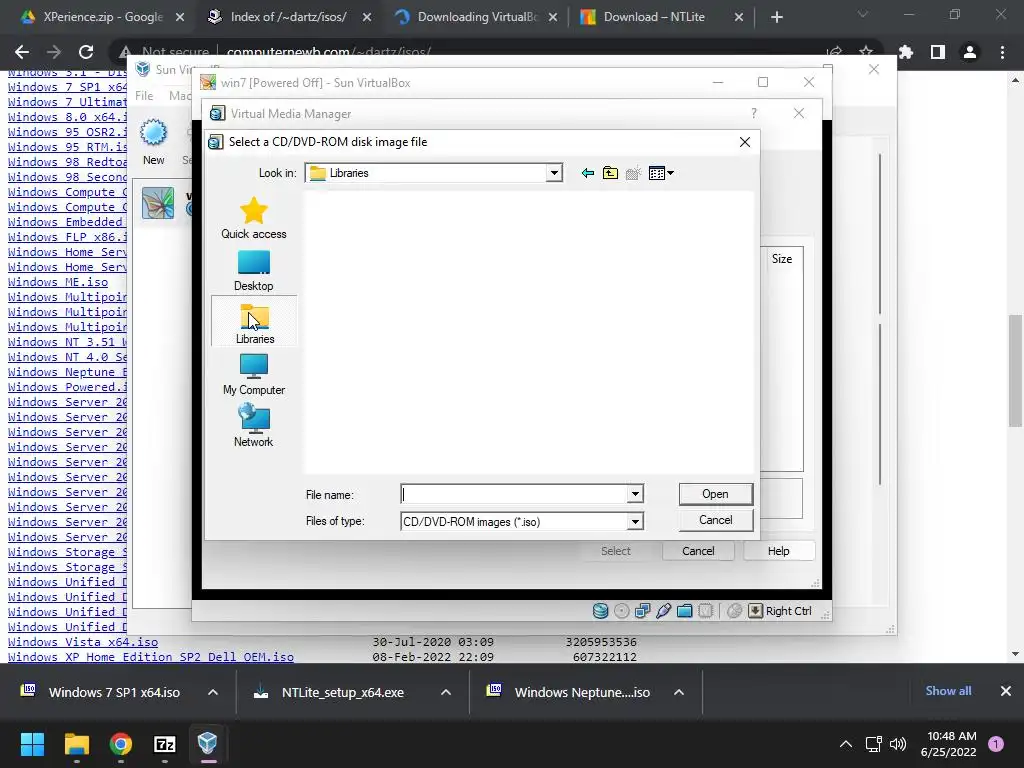Open Quick access in file dialog sidebar
This screenshot has height=768, width=1024.
tap(253, 218)
